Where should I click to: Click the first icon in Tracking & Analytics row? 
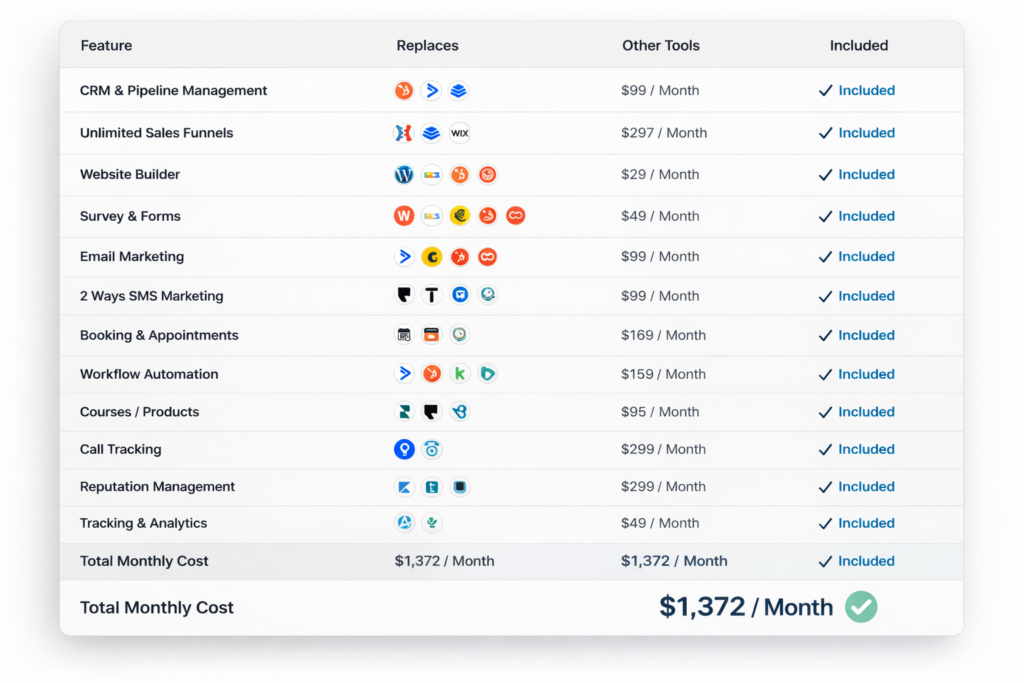click(x=404, y=522)
